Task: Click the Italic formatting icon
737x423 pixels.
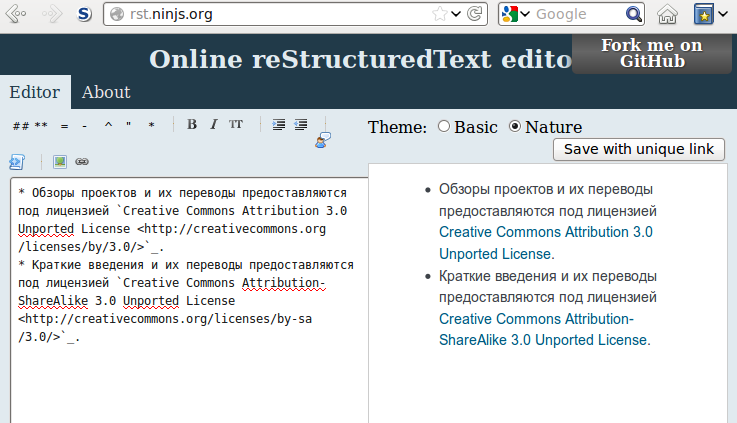Action: click(x=213, y=125)
